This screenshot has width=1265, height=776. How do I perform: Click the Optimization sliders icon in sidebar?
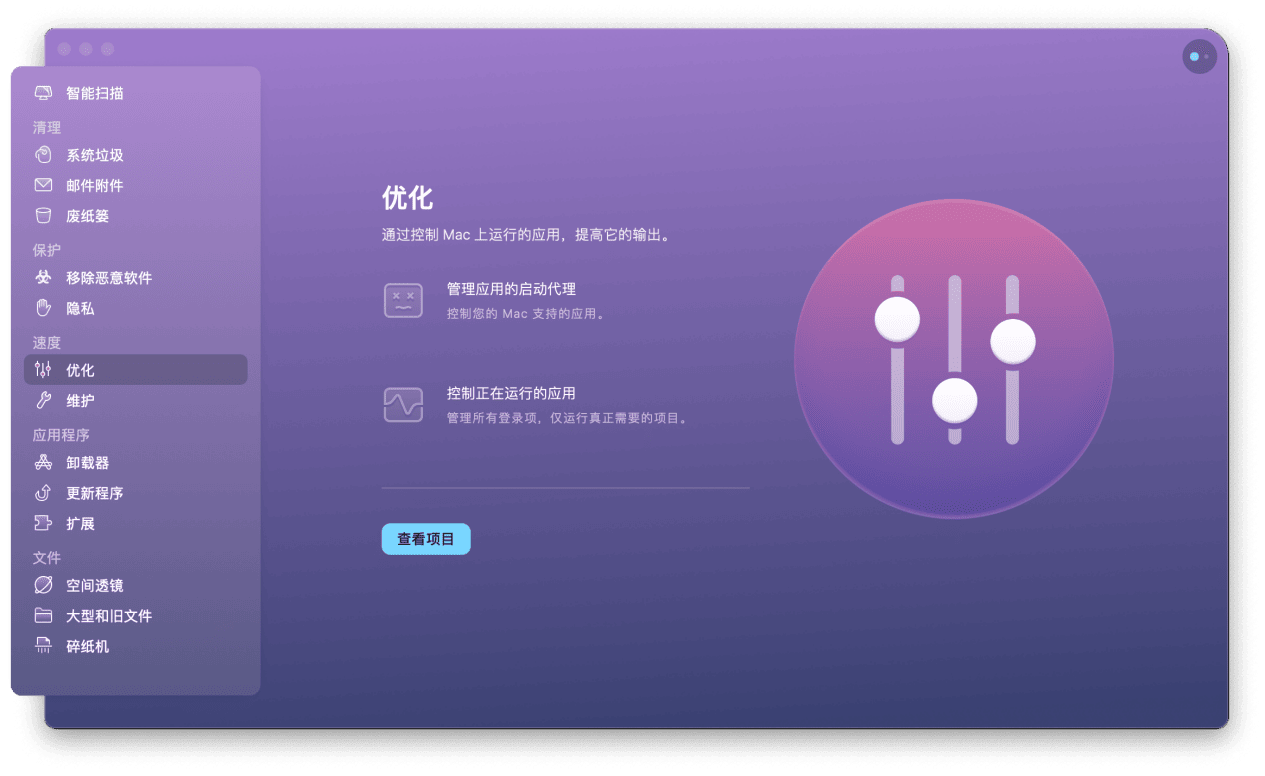tap(43, 370)
